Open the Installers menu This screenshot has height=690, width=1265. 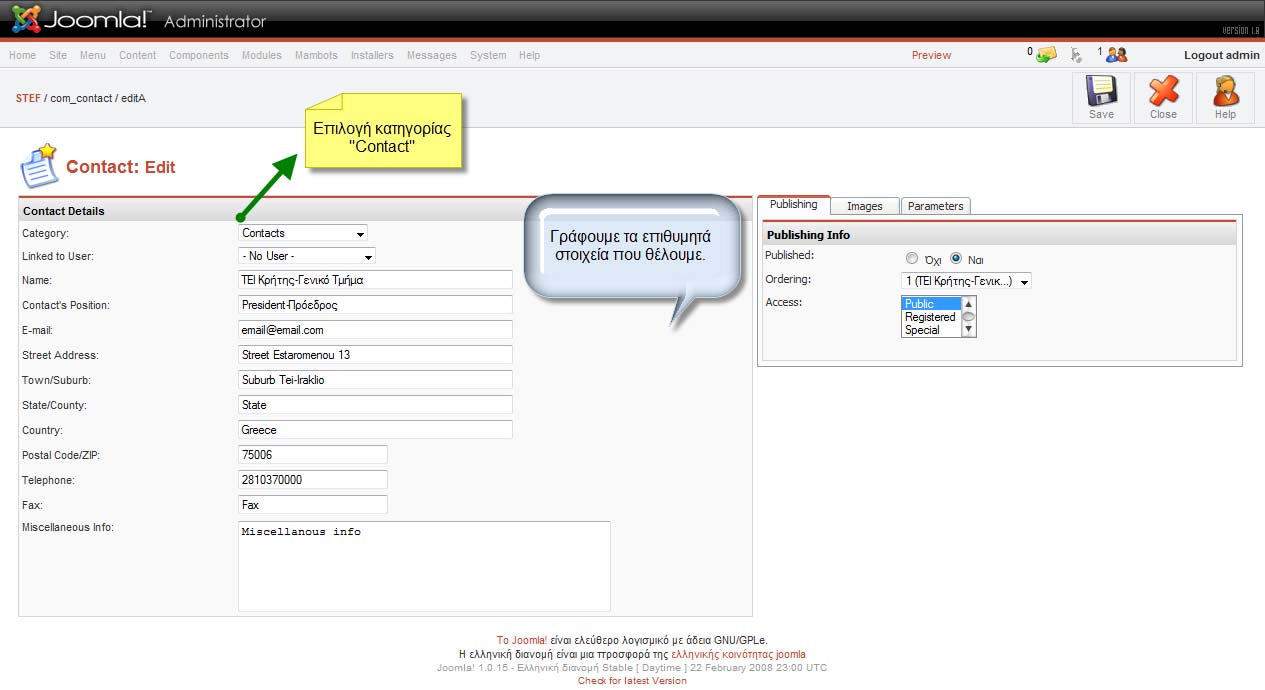tap(372, 55)
